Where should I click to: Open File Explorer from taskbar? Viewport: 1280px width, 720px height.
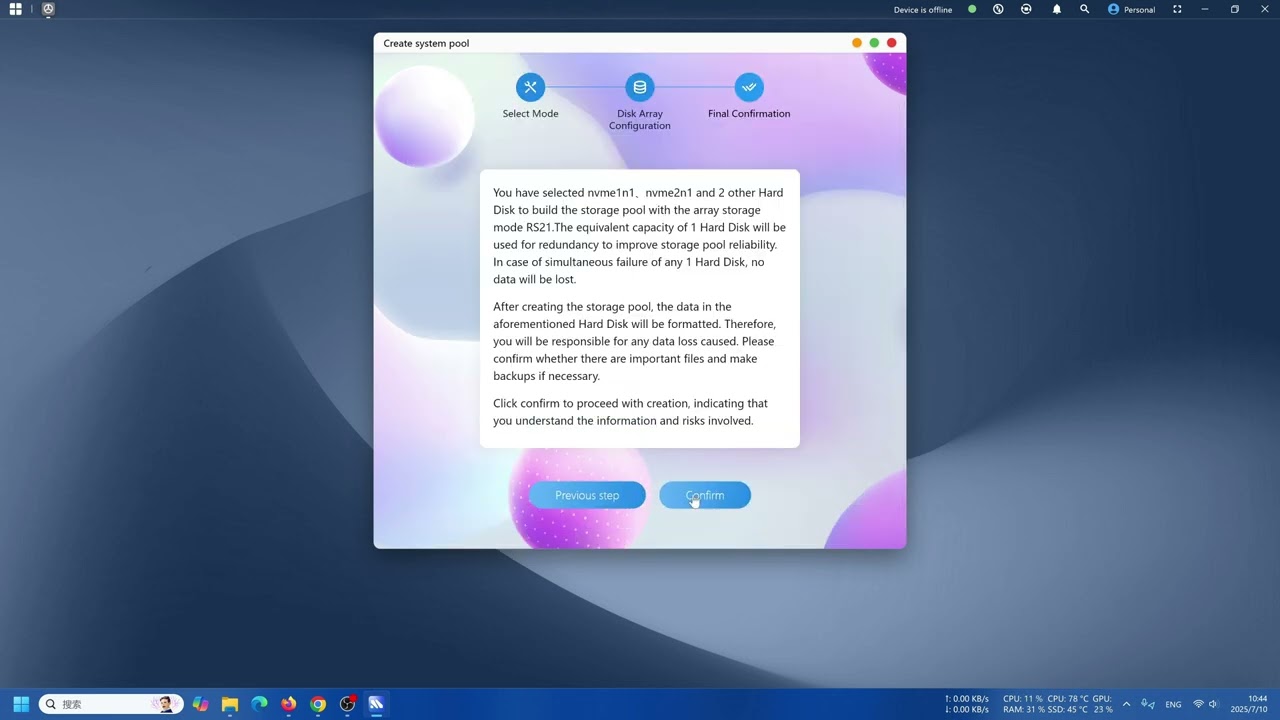pyautogui.click(x=230, y=704)
